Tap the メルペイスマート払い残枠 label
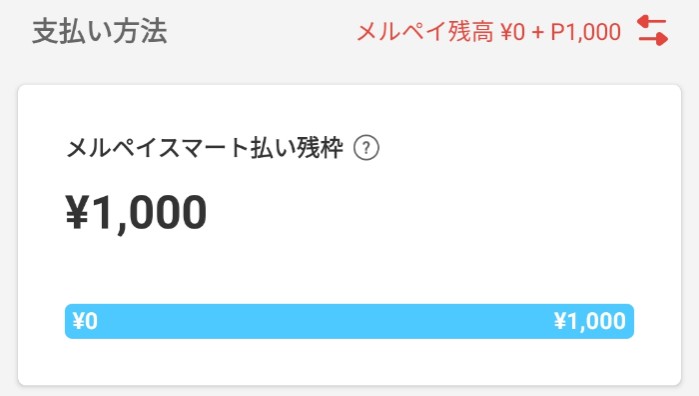Screen dimensions: 699x396 tap(205, 148)
